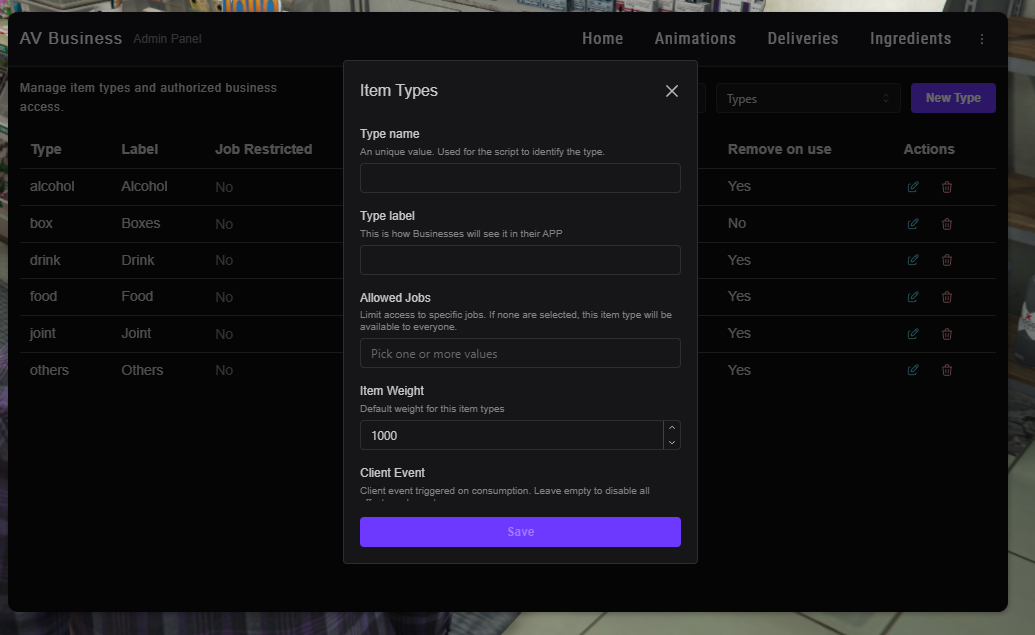Switch to the Ingredients tab

tap(910, 39)
